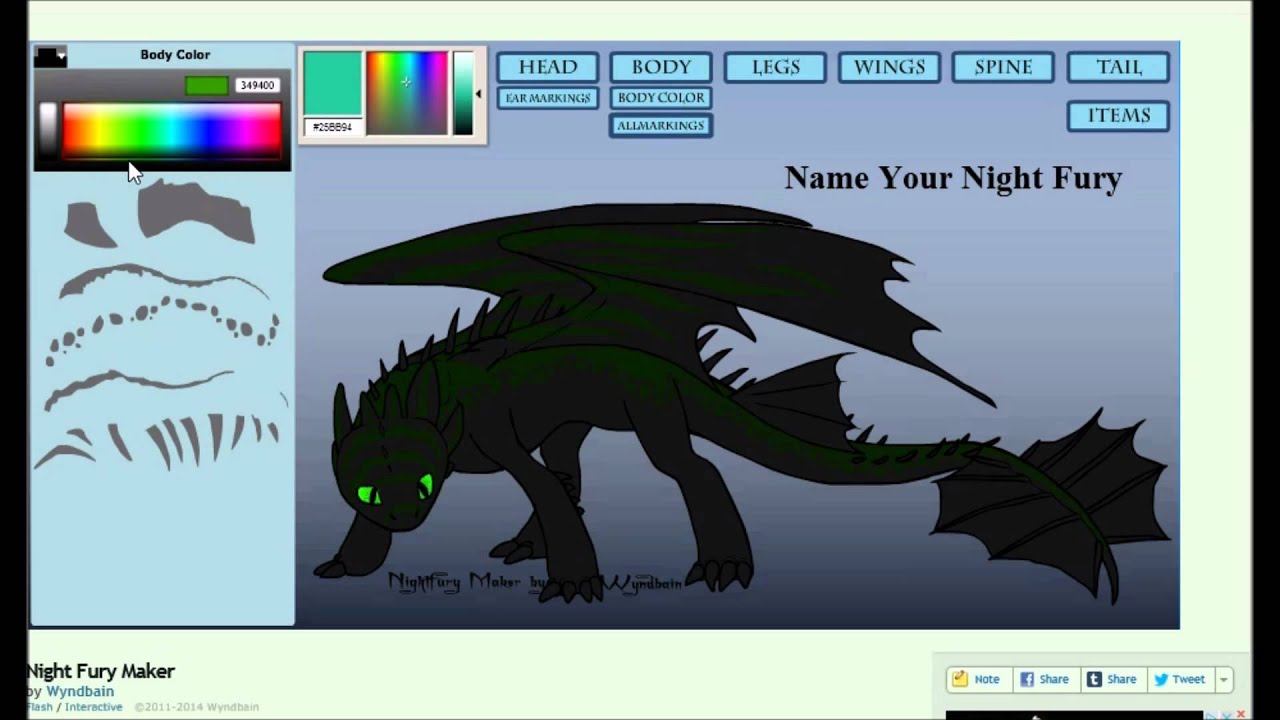
Task: Click the green selected color preview swatch
Action: 206,86
